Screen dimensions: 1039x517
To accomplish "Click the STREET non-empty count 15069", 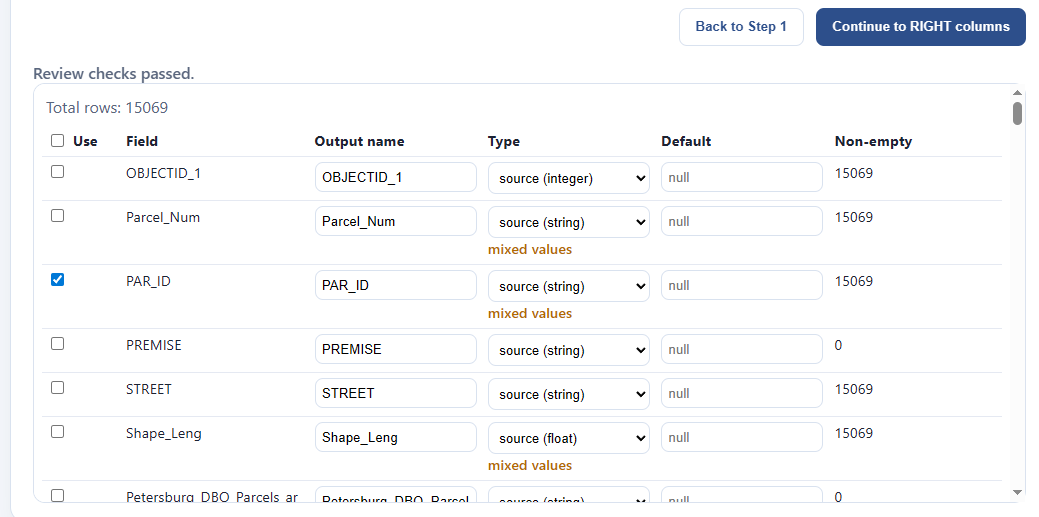I will pos(854,389).
